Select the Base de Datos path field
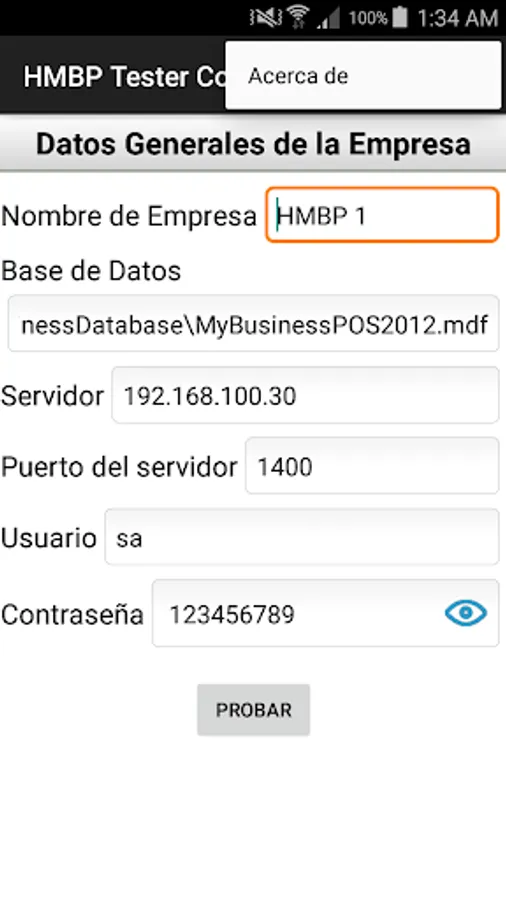 tap(253, 323)
